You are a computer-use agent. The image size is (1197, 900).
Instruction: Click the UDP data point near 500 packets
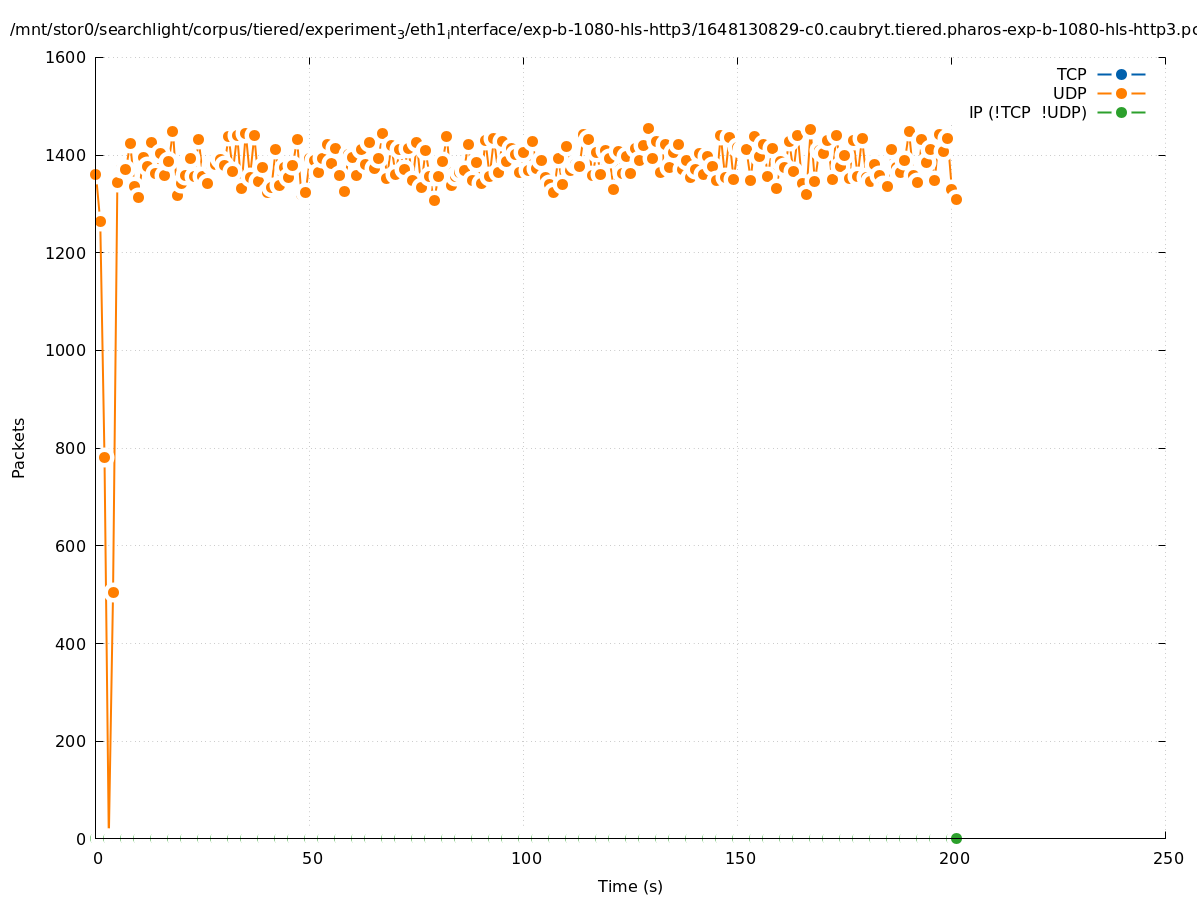pyautogui.click(x=113, y=592)
